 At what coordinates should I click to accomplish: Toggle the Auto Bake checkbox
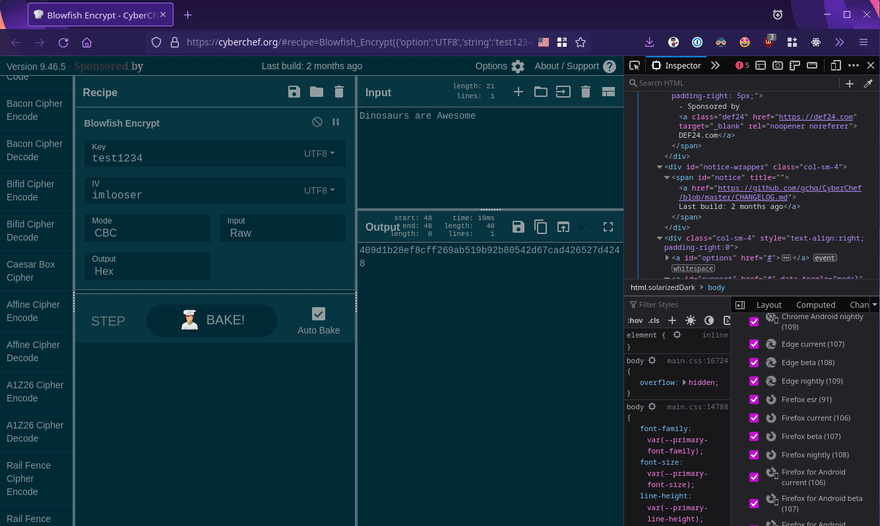click(318, 314)
